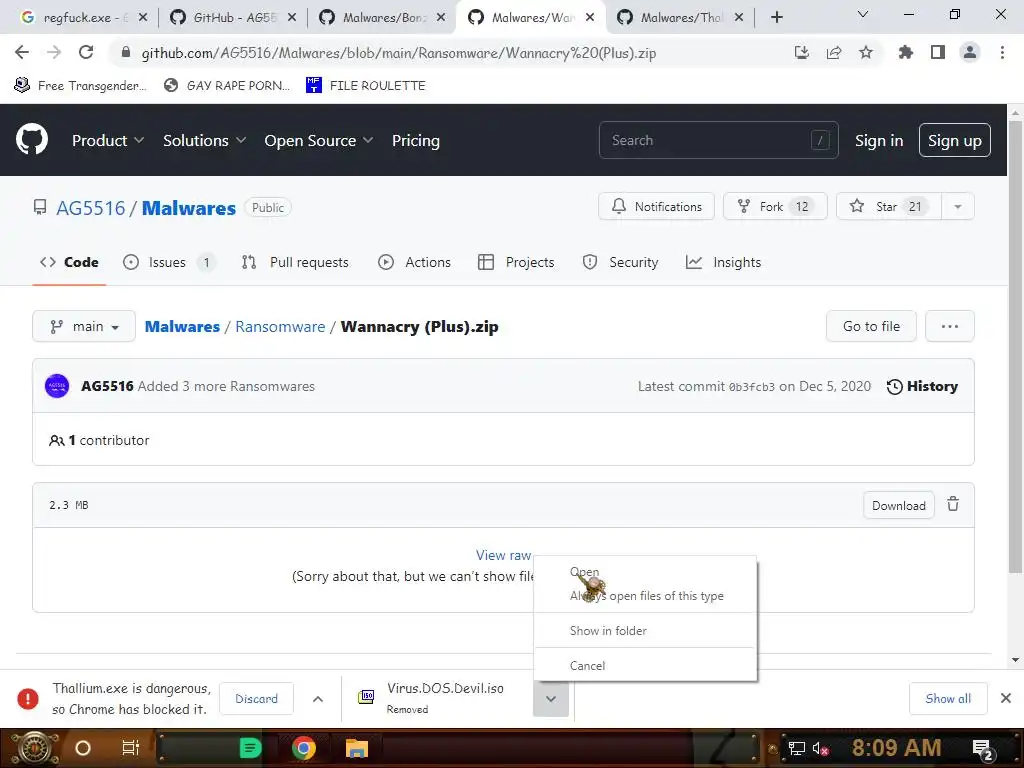The height and width of the screenshot is (768, 1024).
Task: Discard the Thallium.exe download
Action: (x=256, y=699)
